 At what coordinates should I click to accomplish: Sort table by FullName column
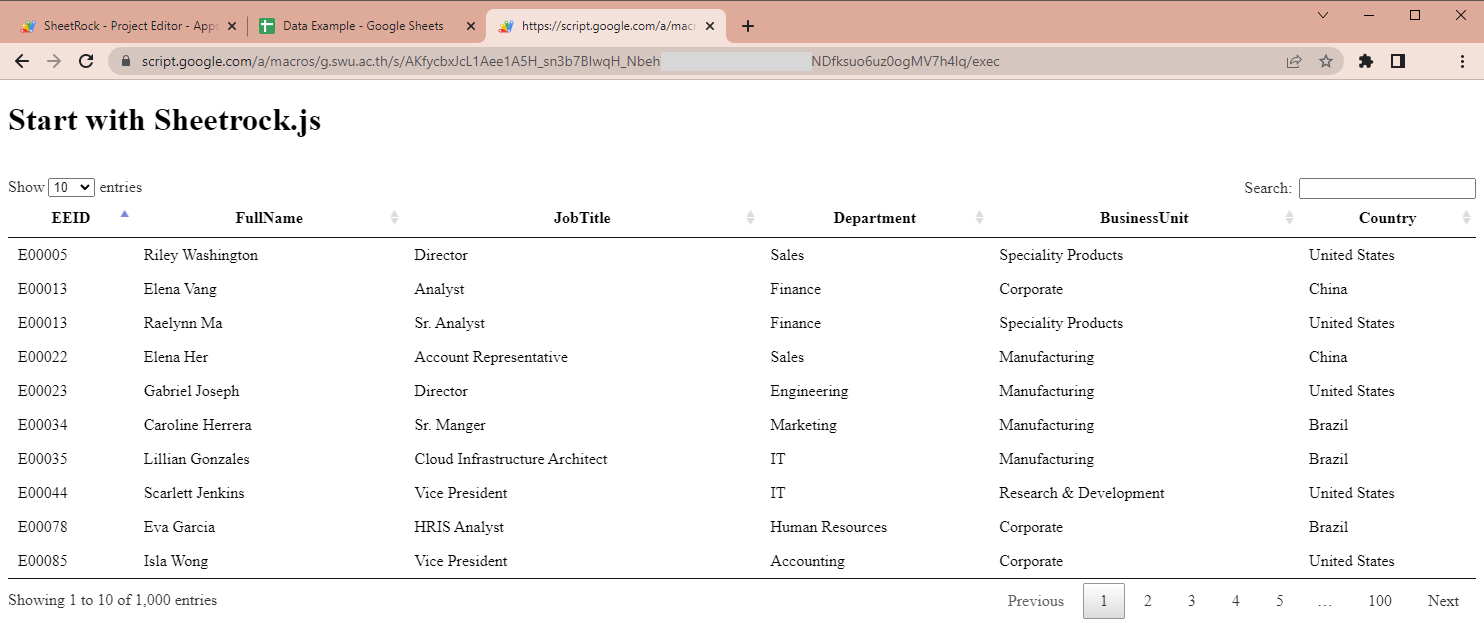point(269,218)
